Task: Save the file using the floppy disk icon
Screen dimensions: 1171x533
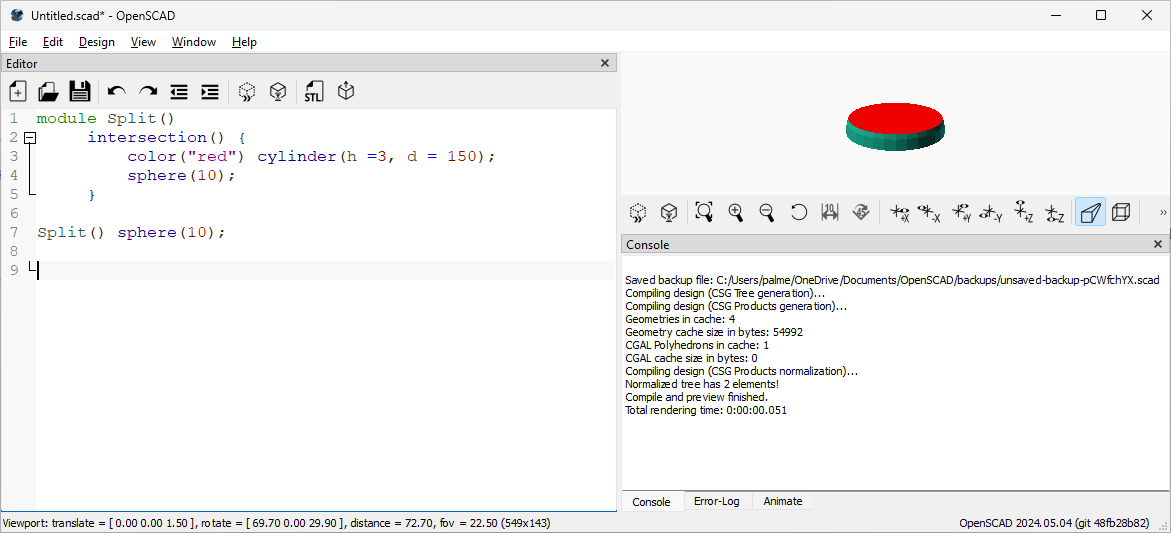Action: click(80, 92)
